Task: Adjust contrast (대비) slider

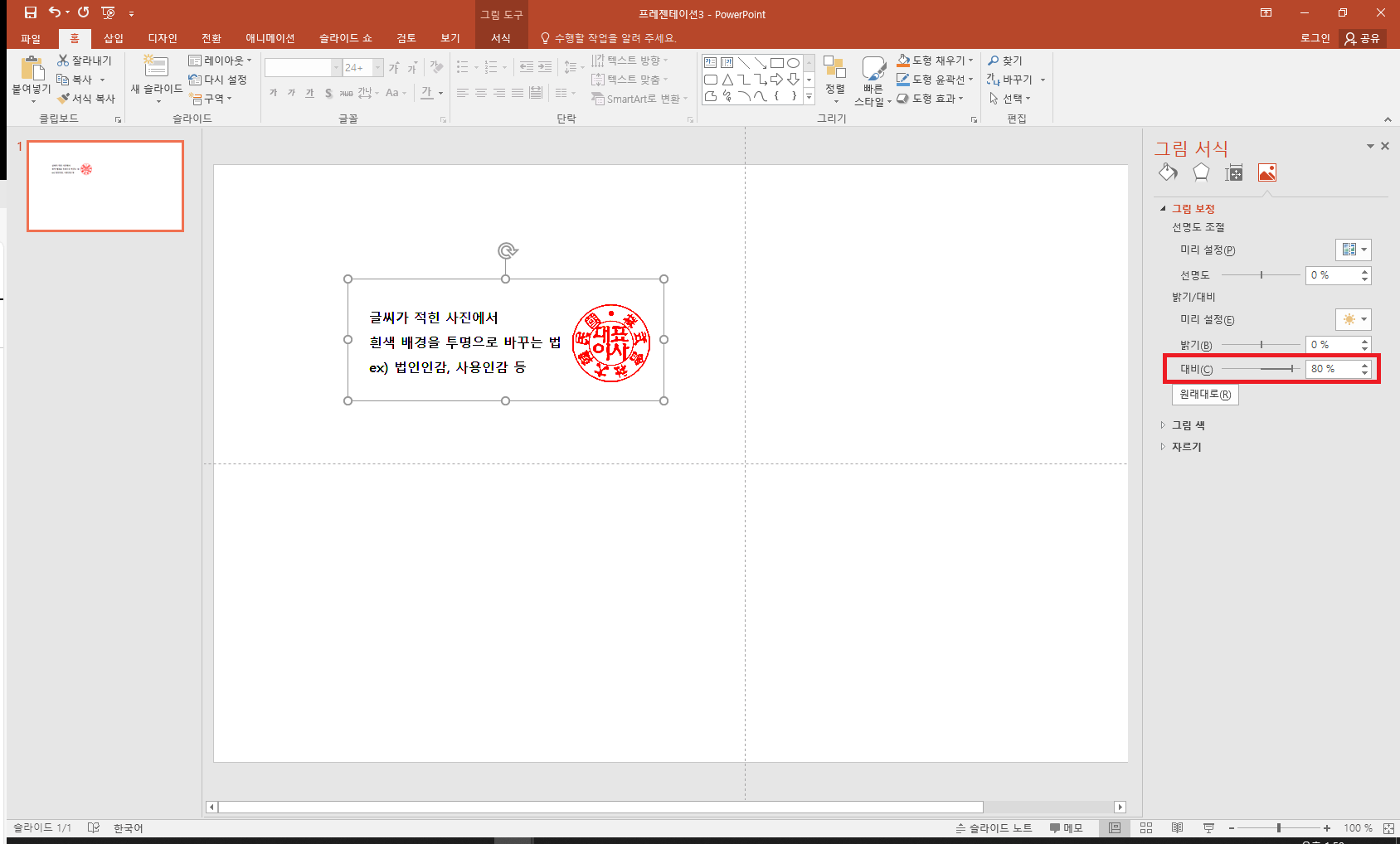Action: (1261, 369)
